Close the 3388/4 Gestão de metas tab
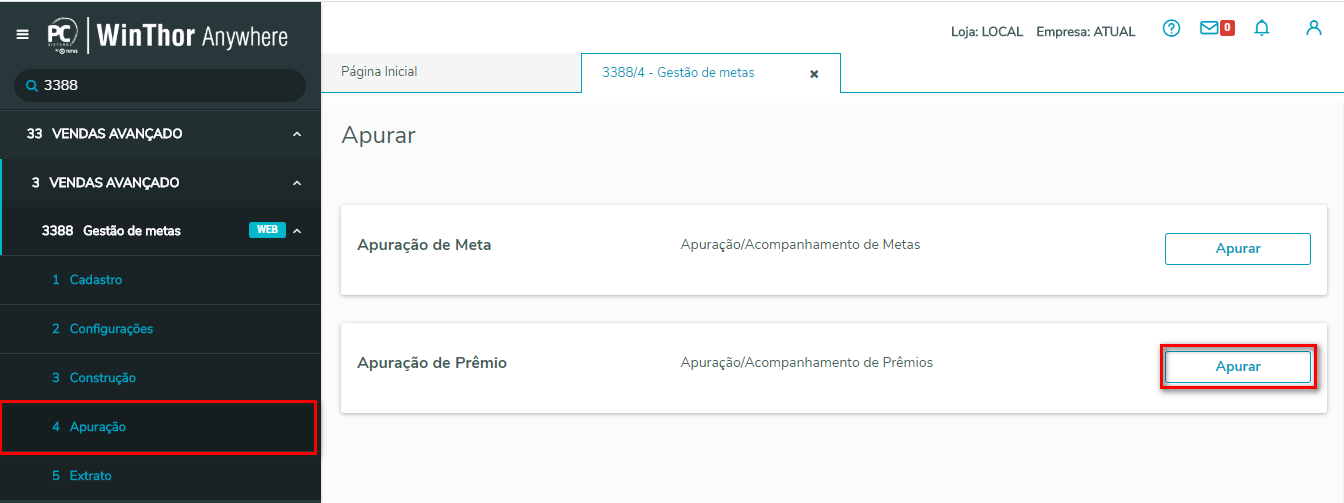Image resolution: width=1344 pixels, height=503 pixels. pyautogui.click(x=814, y=74)
